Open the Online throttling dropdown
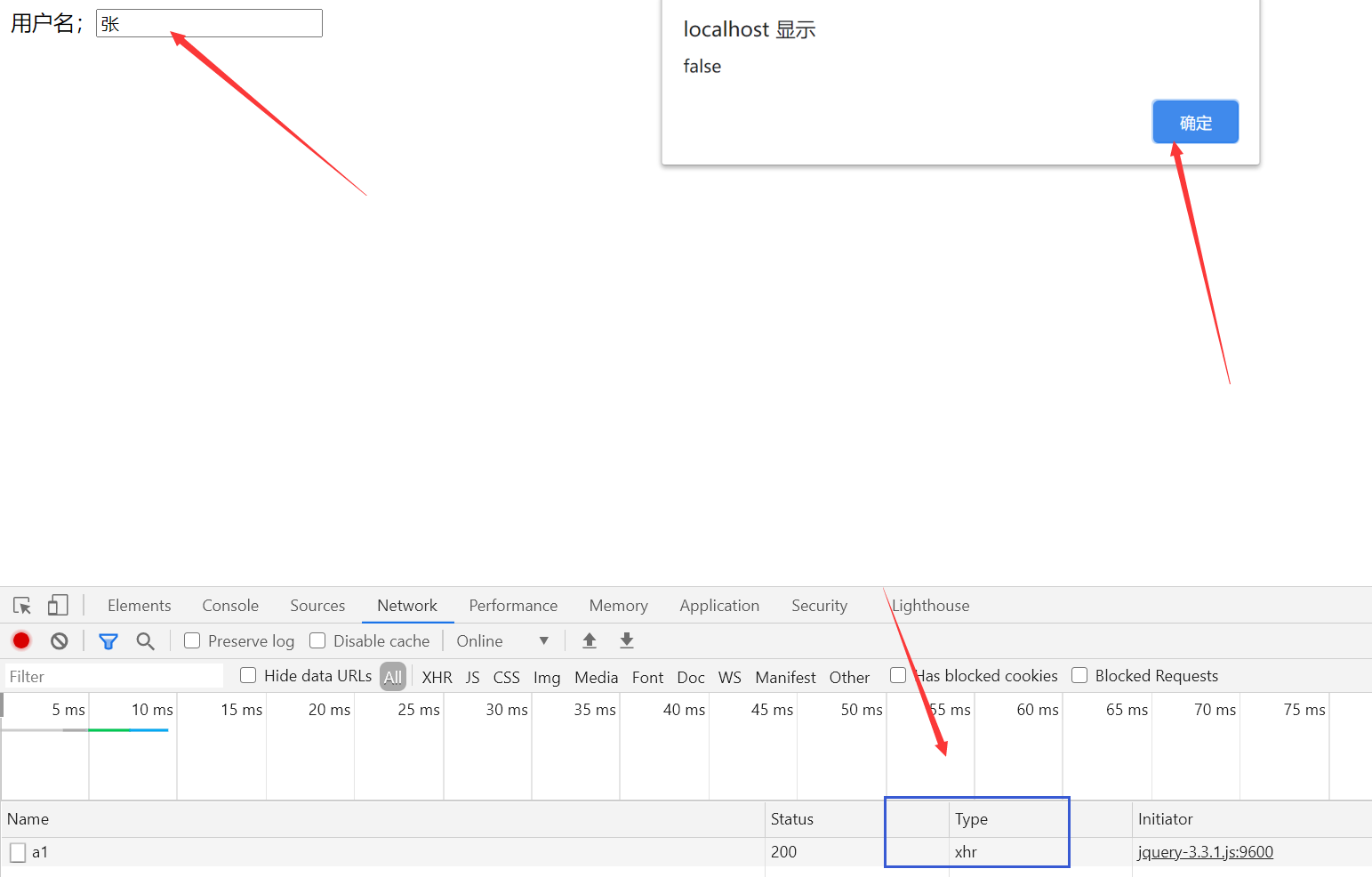The height and width of the screenshot is (877, 1372). coord(503,641)
